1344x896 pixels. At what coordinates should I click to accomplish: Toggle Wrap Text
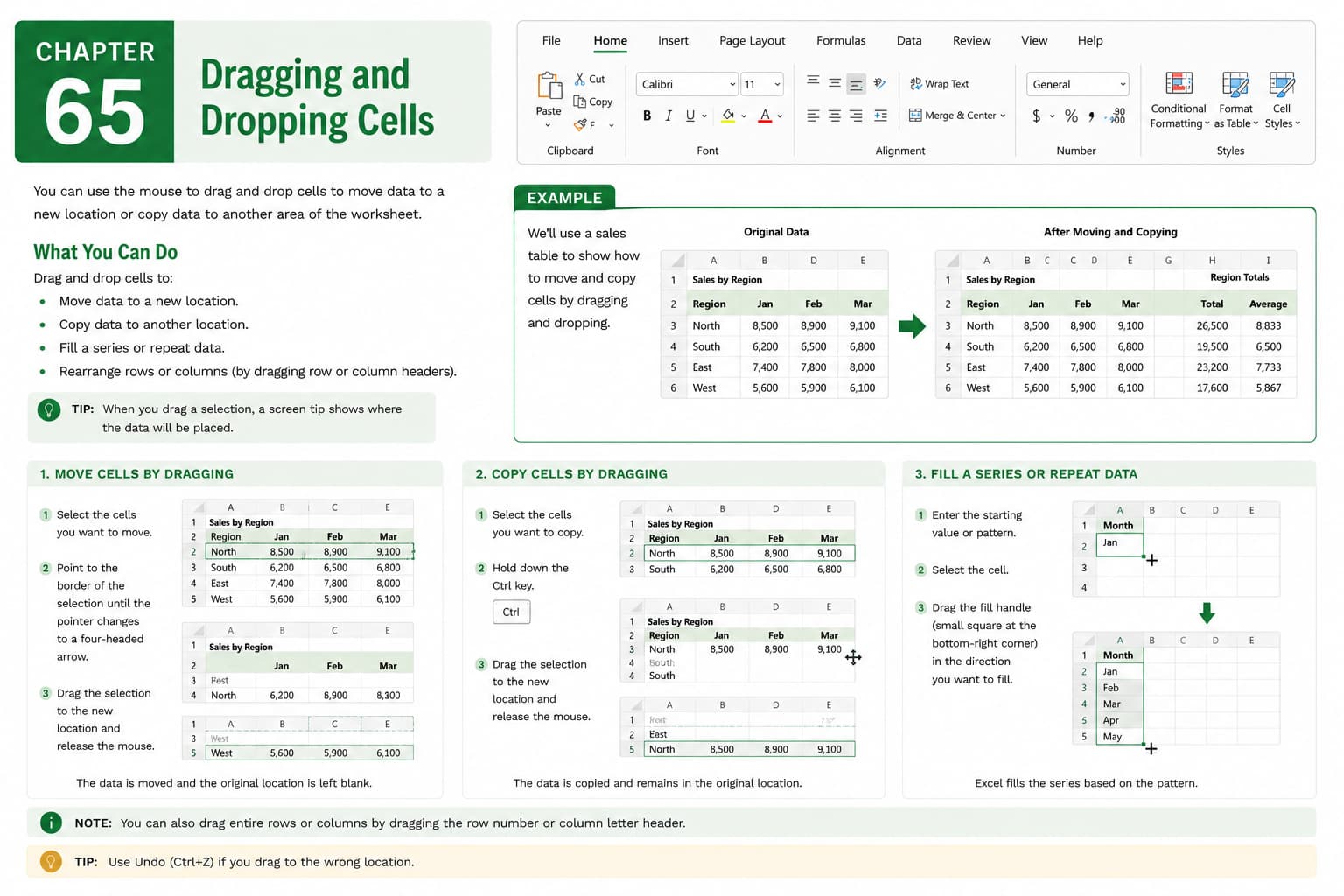(939, 84)
